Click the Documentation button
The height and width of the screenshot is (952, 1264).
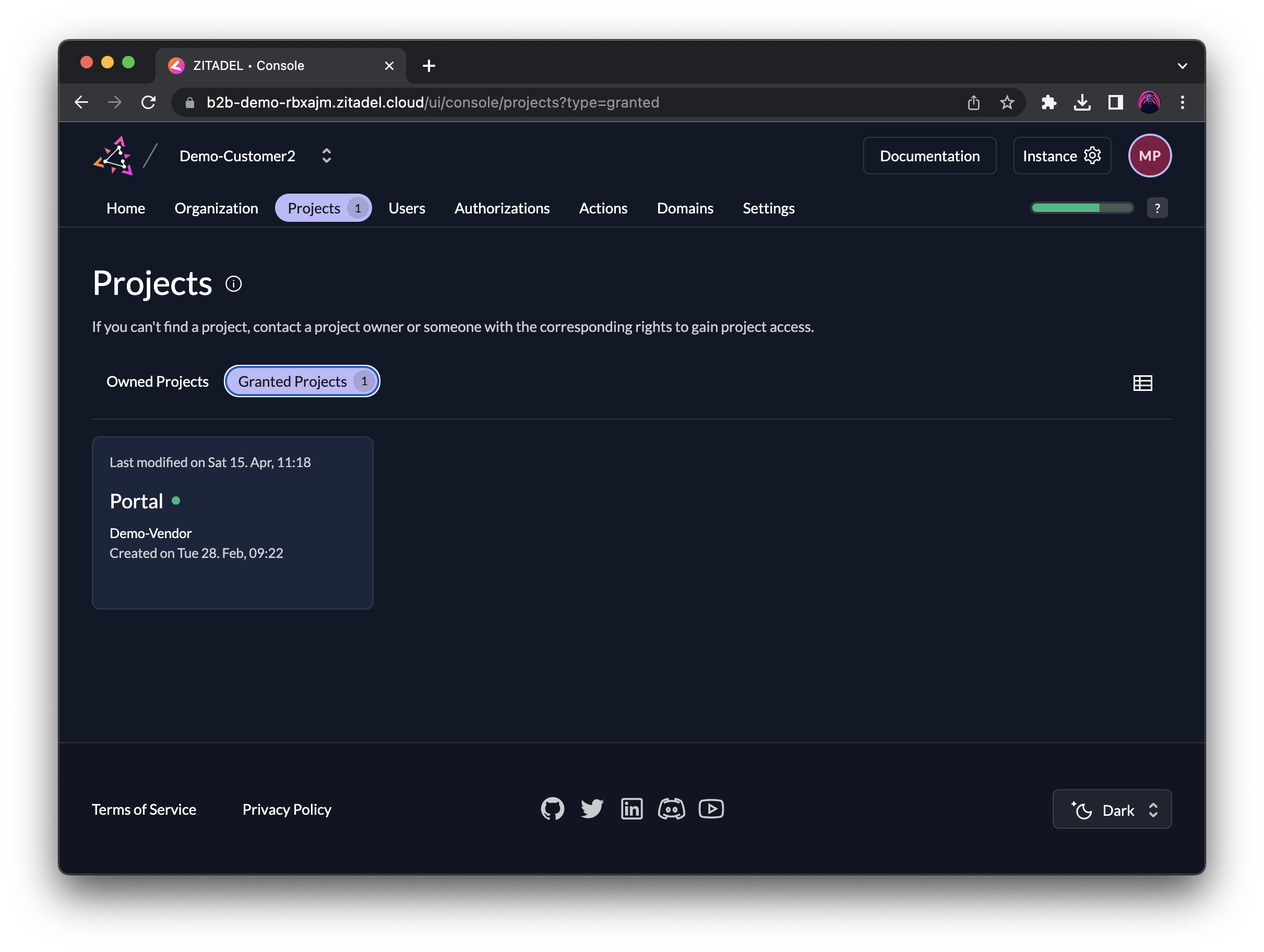click(x=929, y=156)
